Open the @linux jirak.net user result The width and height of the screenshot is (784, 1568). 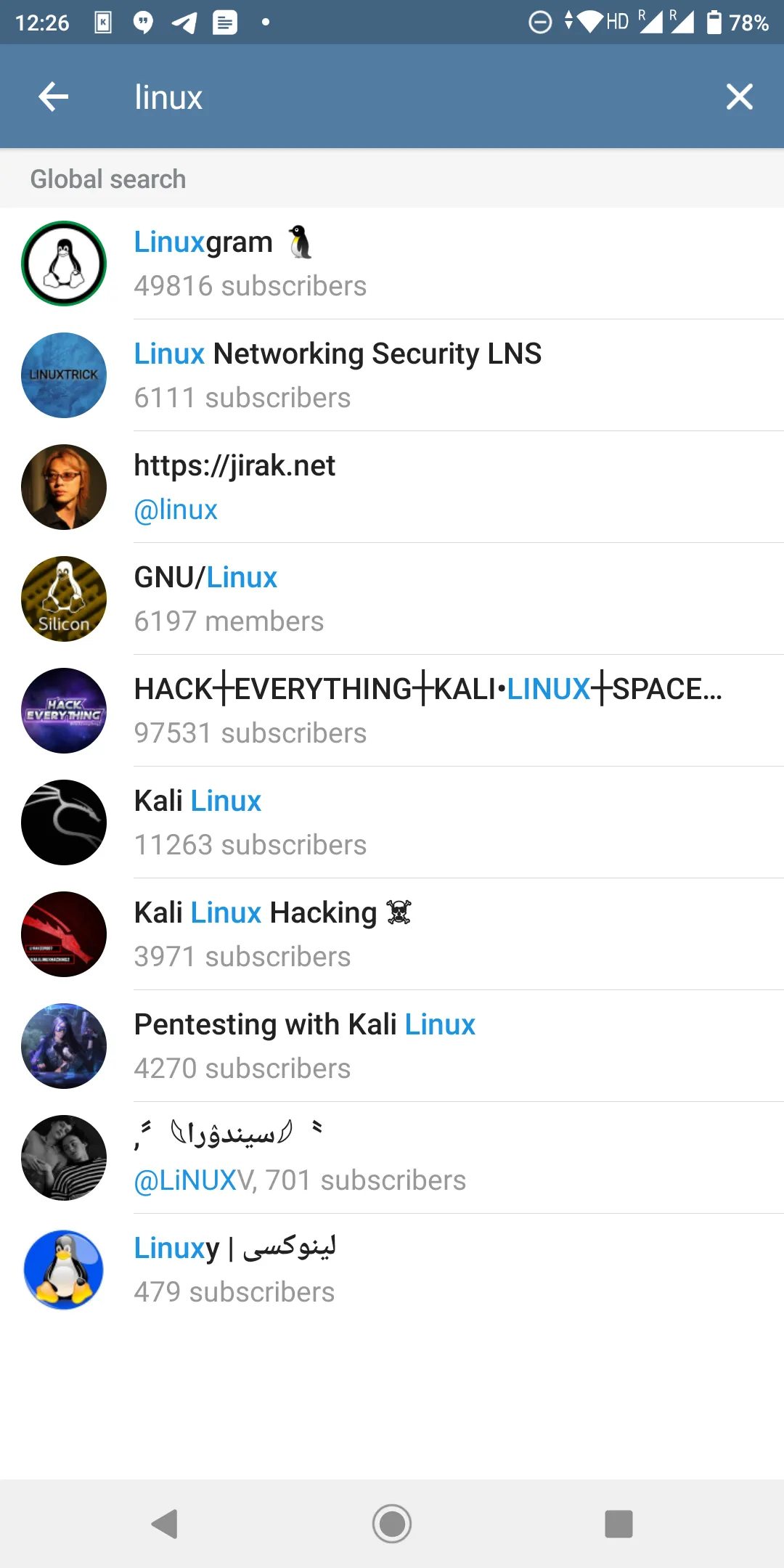[392, 487]
